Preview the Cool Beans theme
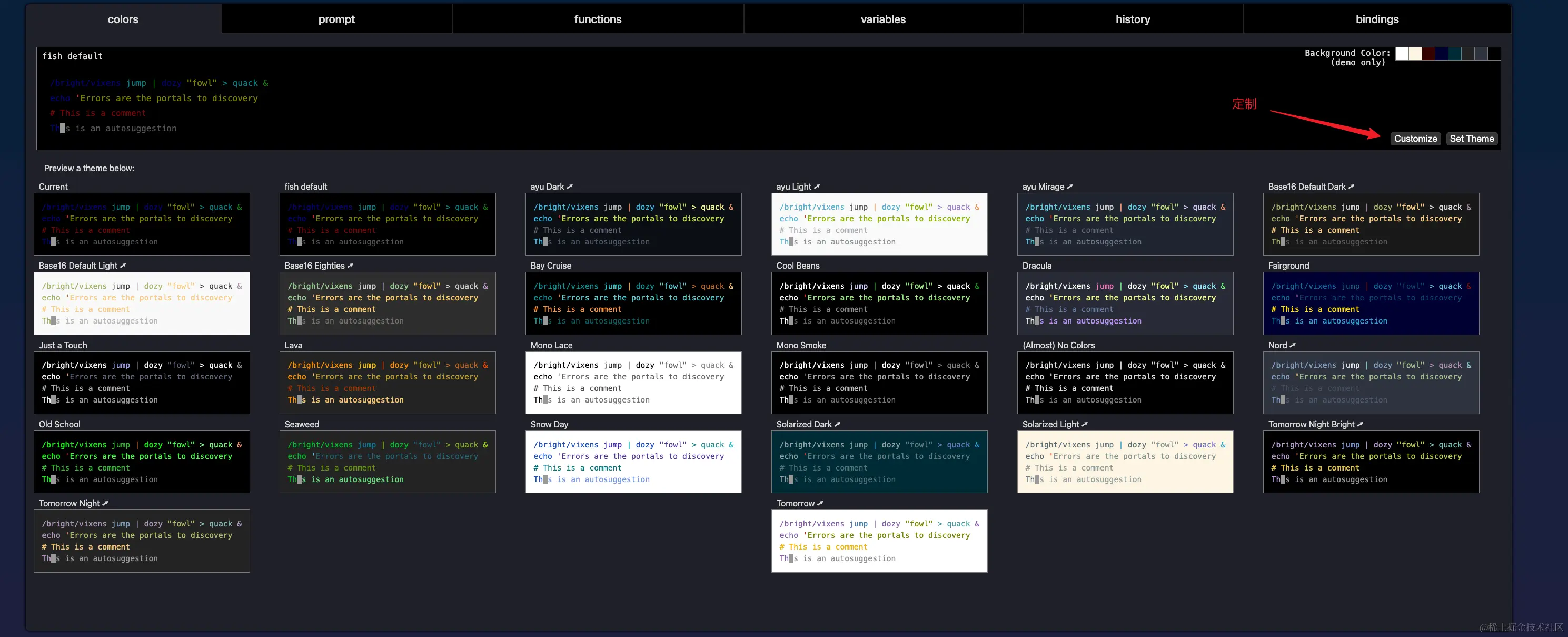Screen dimensions: 1568x637 880,303
